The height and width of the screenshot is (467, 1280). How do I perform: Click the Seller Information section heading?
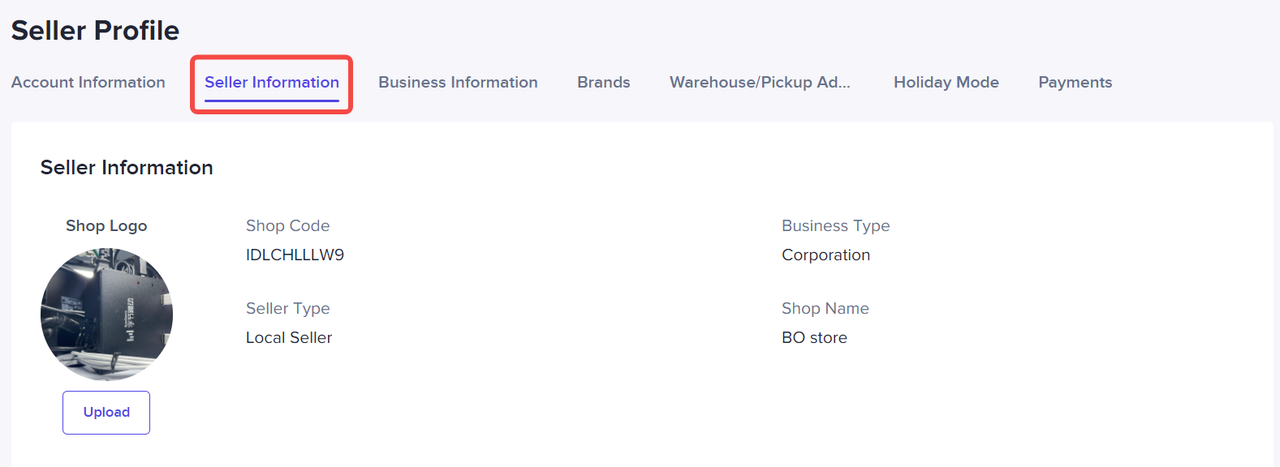pyautogui.click(x=127, y=168)
